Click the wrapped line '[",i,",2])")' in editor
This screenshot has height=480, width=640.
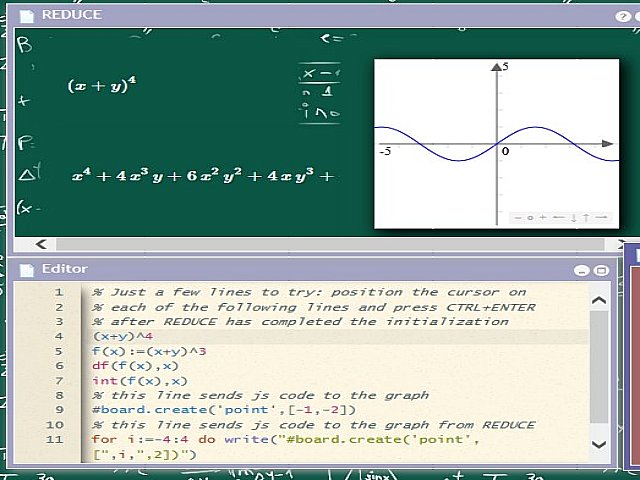click(144, 454)
